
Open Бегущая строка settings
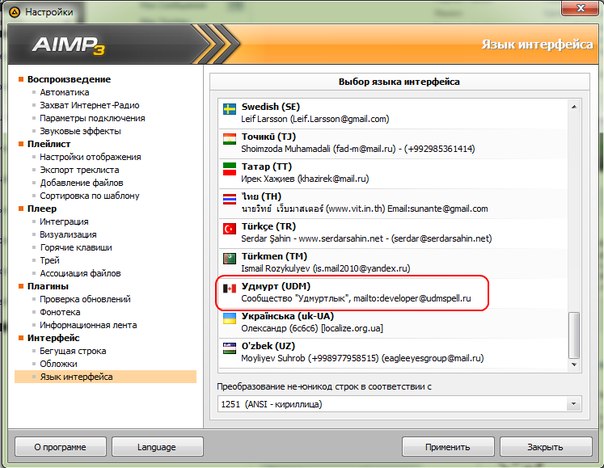pyautogui.click(x=73, y=351)
